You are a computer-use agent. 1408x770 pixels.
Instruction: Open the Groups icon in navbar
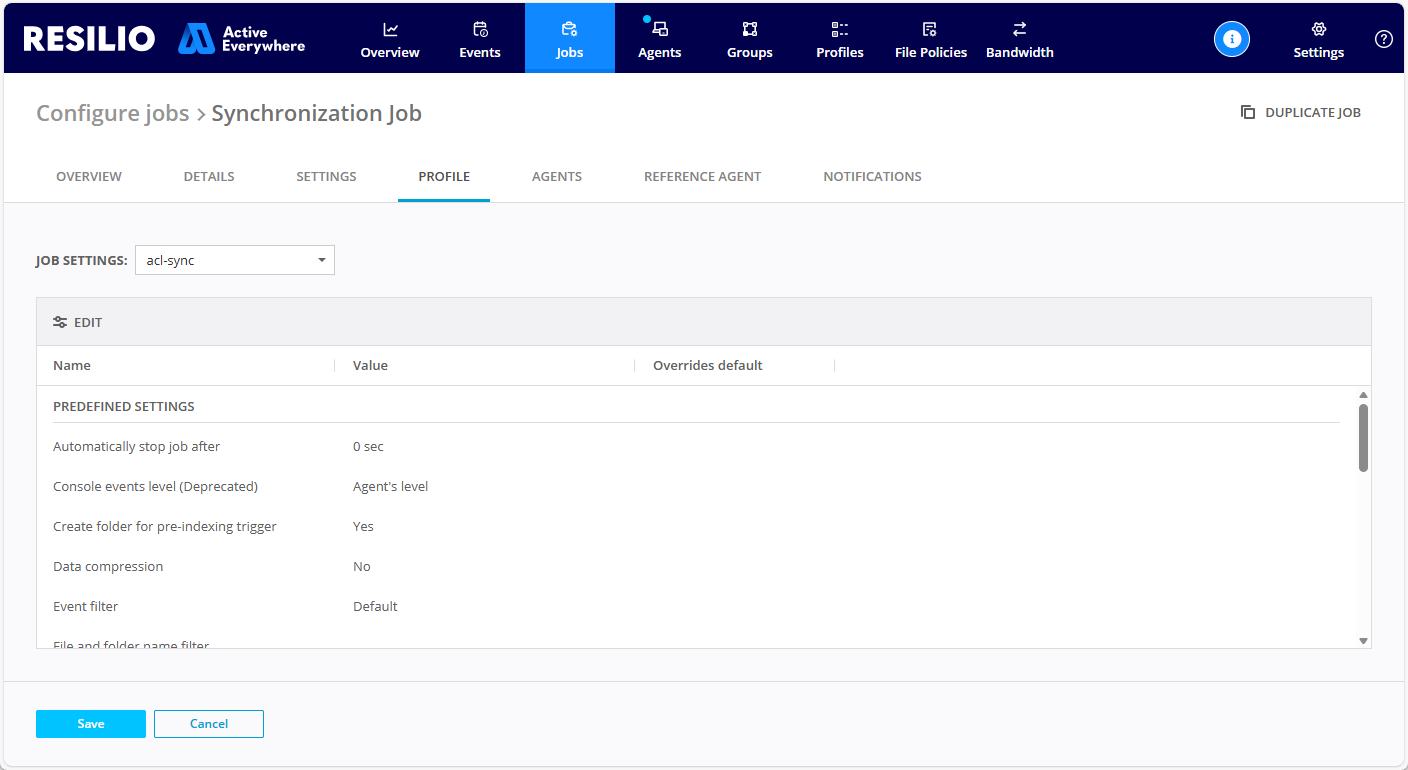coord(750,30)
